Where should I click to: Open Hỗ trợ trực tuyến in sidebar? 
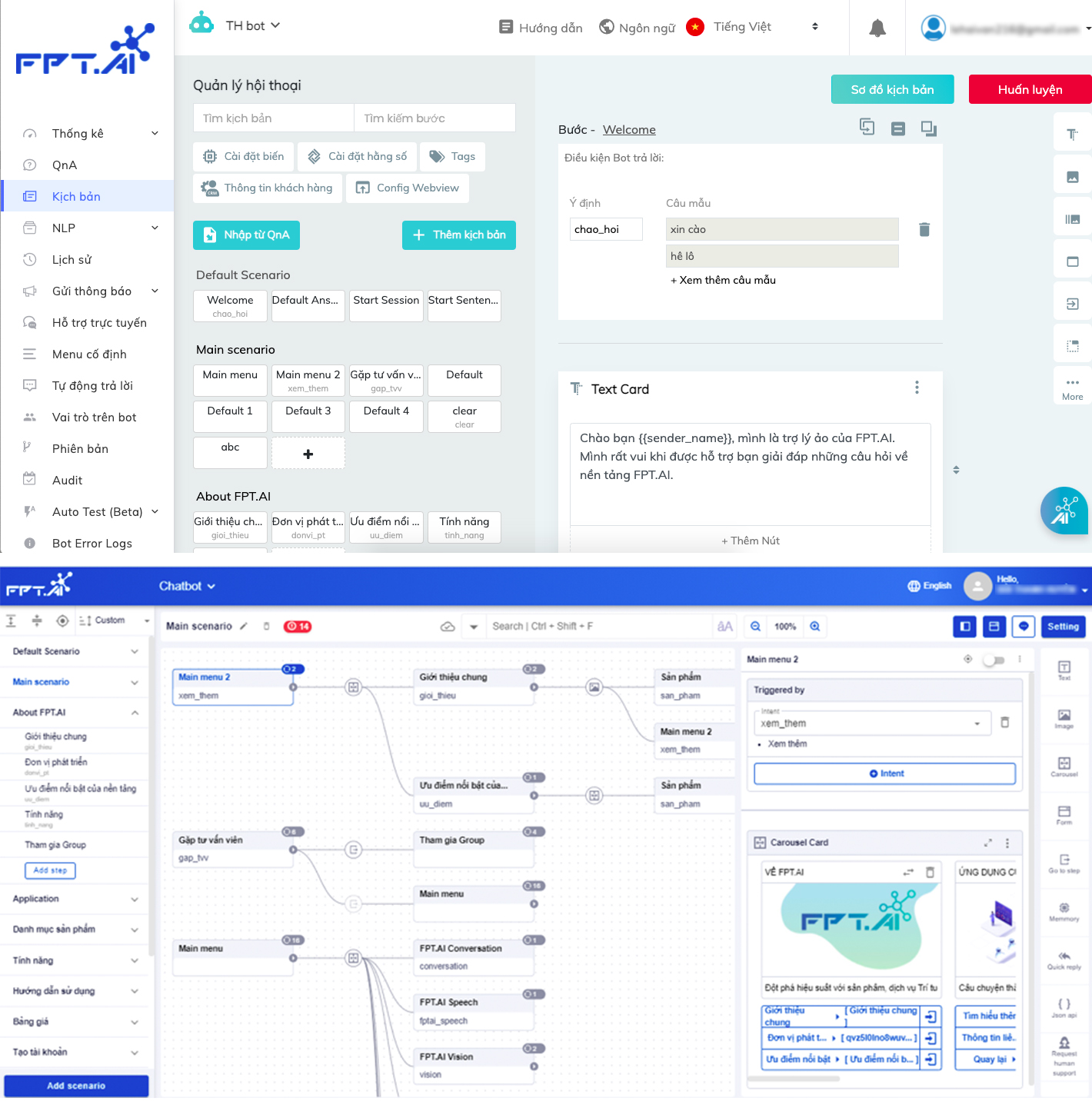88,322
